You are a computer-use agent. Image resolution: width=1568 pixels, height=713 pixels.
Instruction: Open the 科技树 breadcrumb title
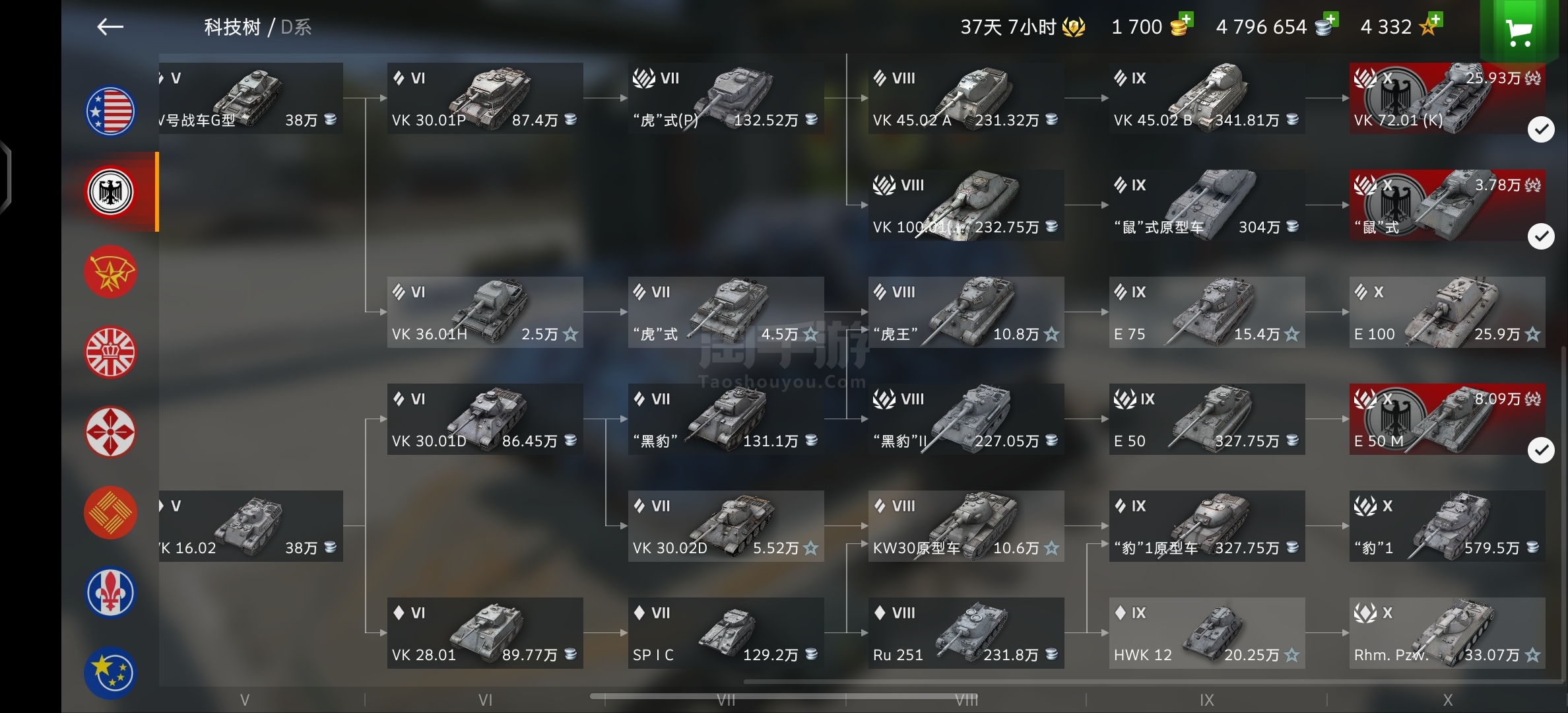coord(232,27)
